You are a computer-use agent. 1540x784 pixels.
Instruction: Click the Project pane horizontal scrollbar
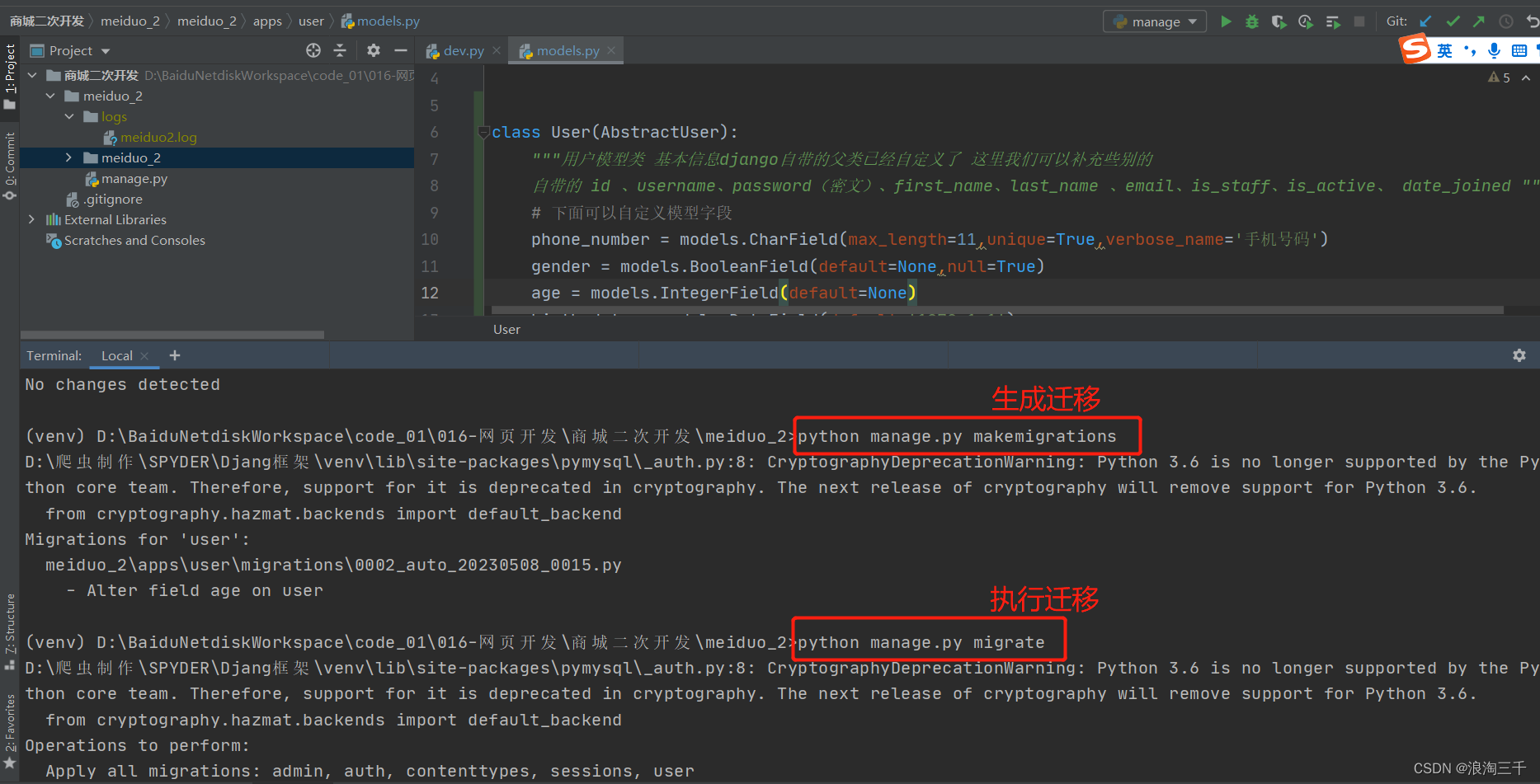[172, 335]
